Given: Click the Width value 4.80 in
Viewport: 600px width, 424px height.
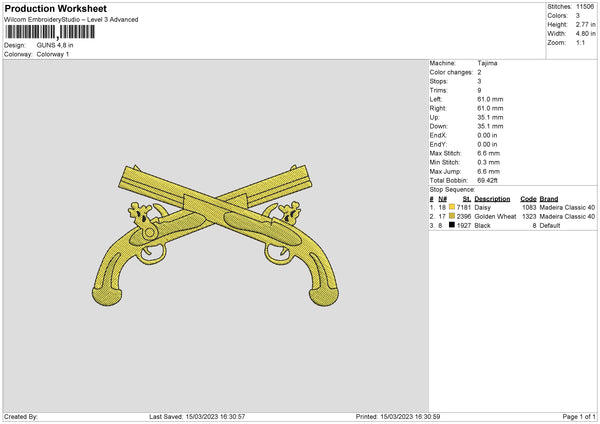Looking at the screenshot, I should coord(585,34).
